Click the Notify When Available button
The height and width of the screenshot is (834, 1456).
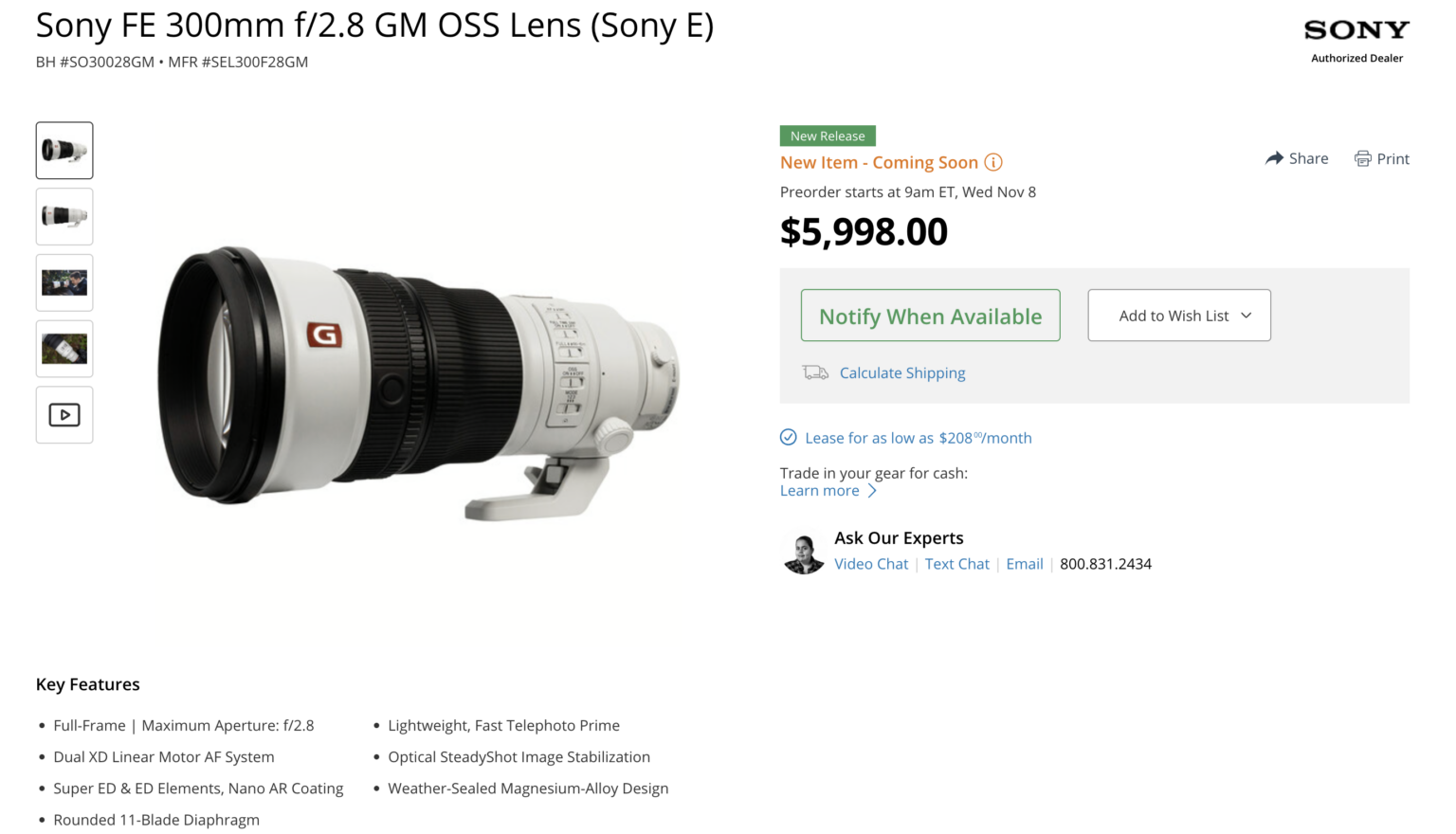[930, 316]
